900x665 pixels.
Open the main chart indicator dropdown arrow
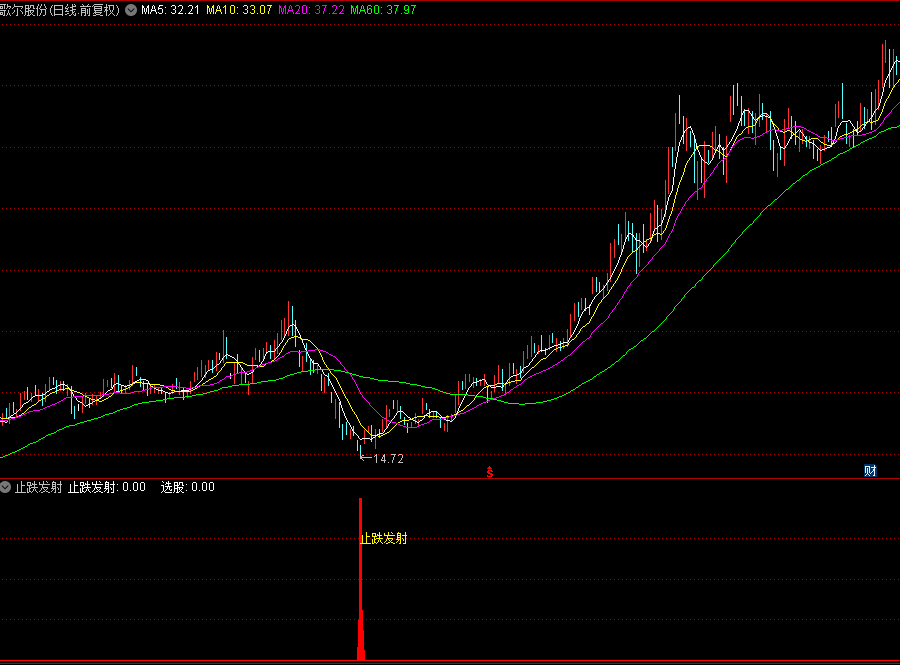[x=131, y=10]
